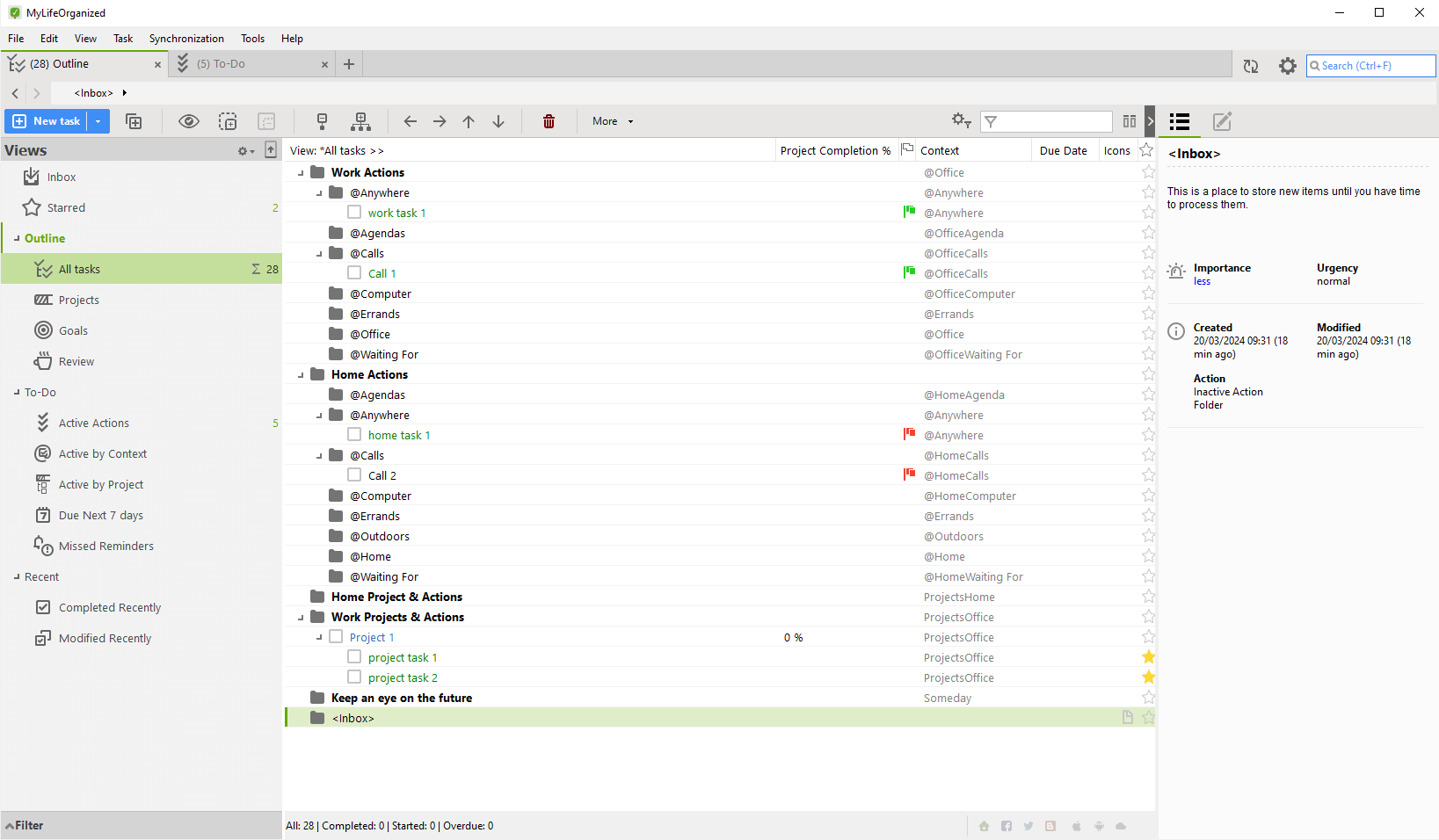The image size is (1439, 840).
Task: Open the Completed Recently view
Action: 109,607
